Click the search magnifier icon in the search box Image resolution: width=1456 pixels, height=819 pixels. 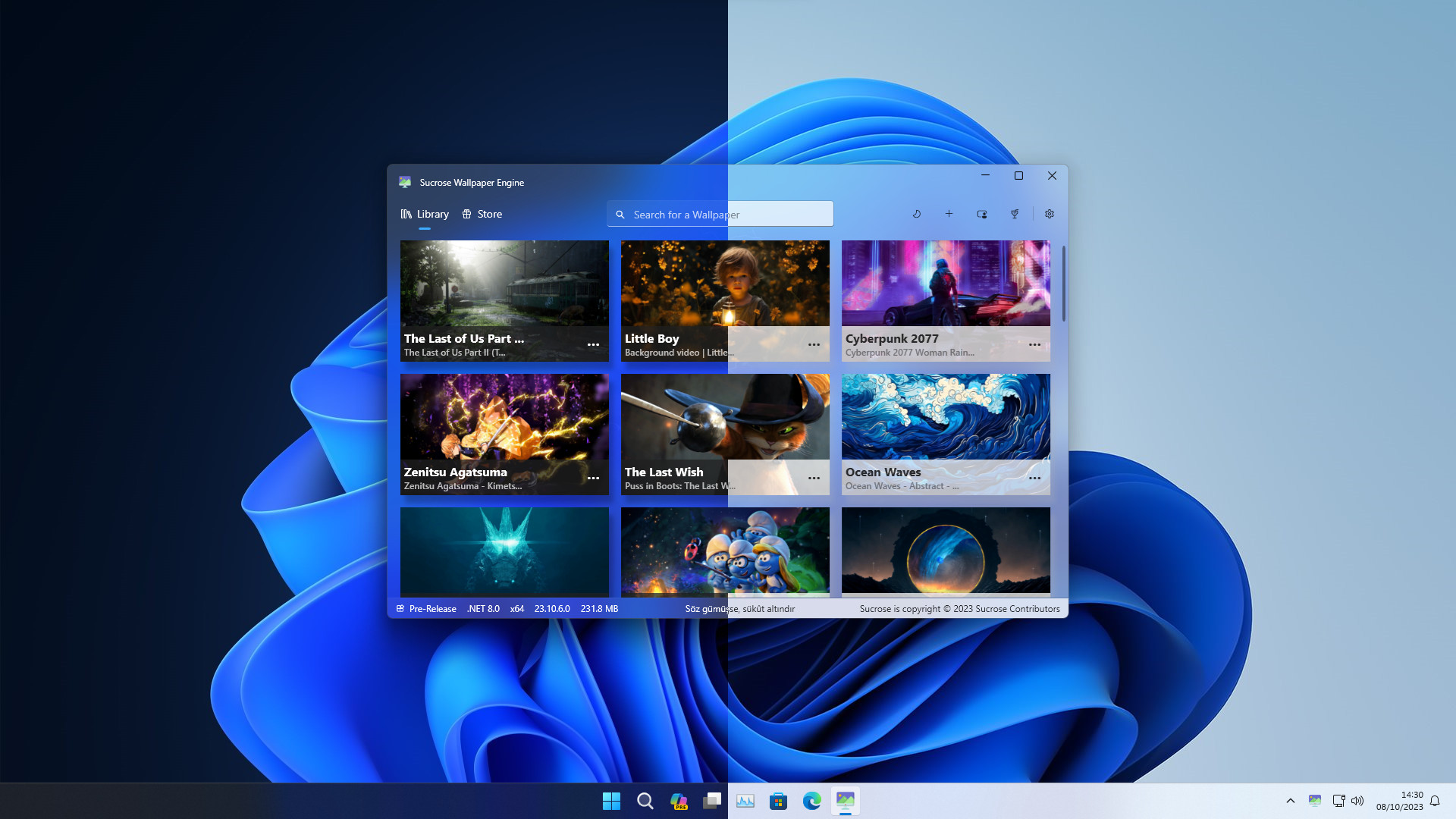coord(620,215)
